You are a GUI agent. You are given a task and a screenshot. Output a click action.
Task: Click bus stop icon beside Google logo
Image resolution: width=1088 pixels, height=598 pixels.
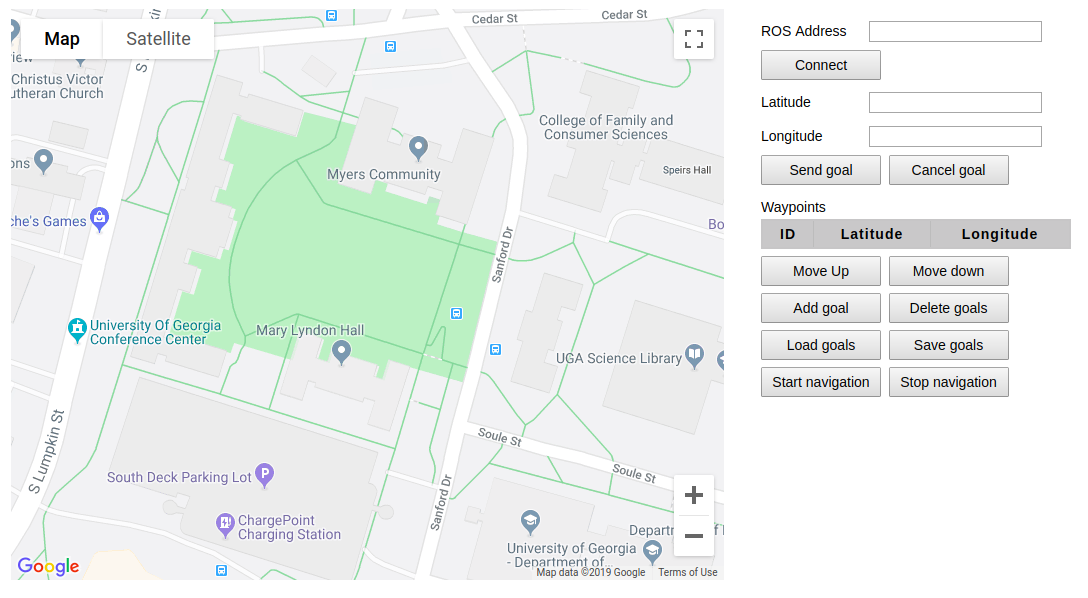click(221, 570)
